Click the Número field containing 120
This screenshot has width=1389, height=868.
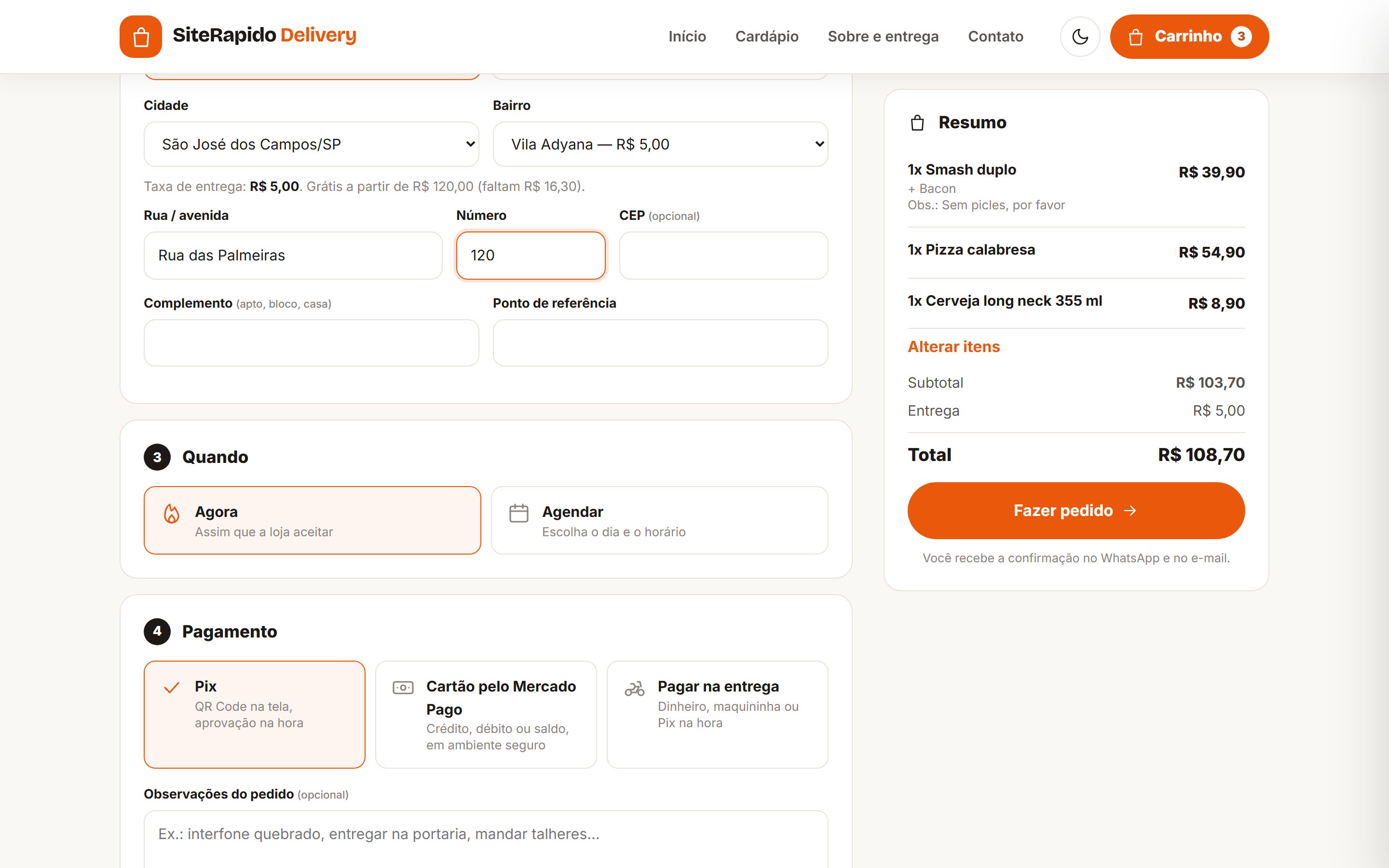(531, 256)
